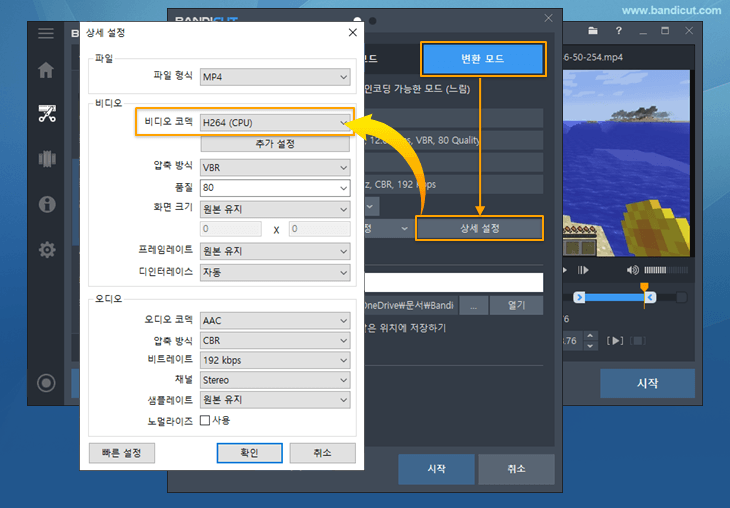Open the help question mark icon

click(618, 31)
